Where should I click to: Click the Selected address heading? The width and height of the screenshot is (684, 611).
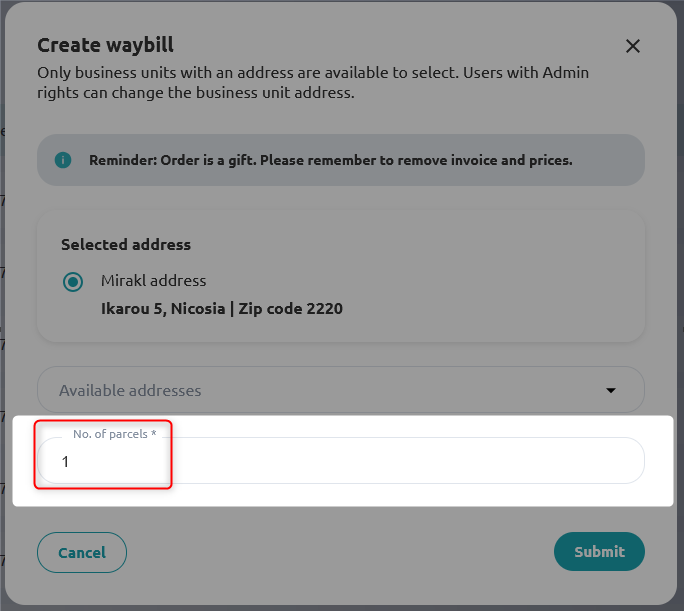[x=125, y=244]
